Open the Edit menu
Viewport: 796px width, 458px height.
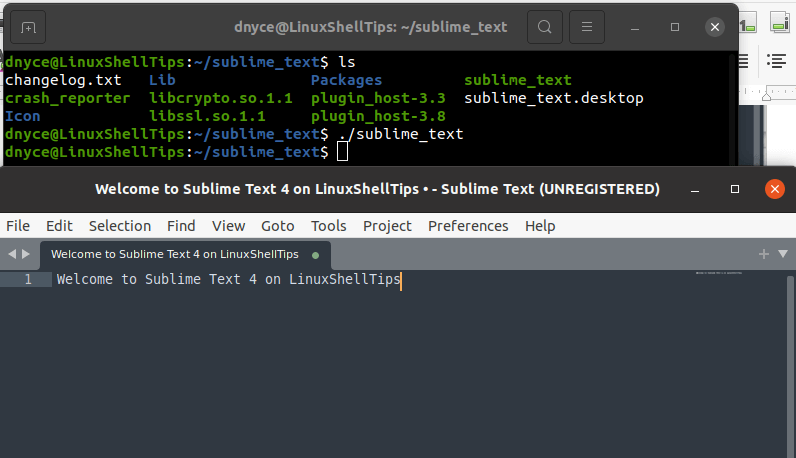click(x=59, y=226)
